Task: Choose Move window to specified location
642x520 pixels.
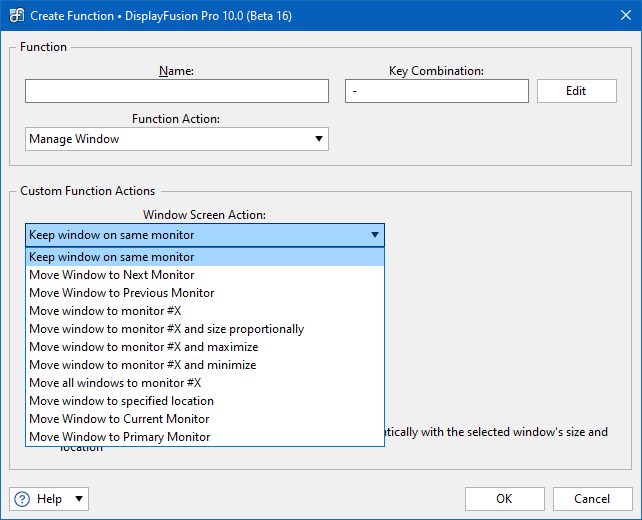Action: [205, 401]
